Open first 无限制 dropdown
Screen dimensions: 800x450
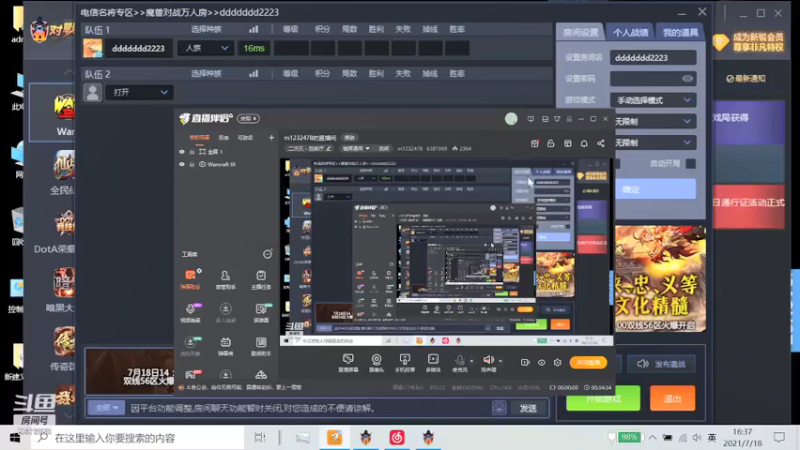653,121
